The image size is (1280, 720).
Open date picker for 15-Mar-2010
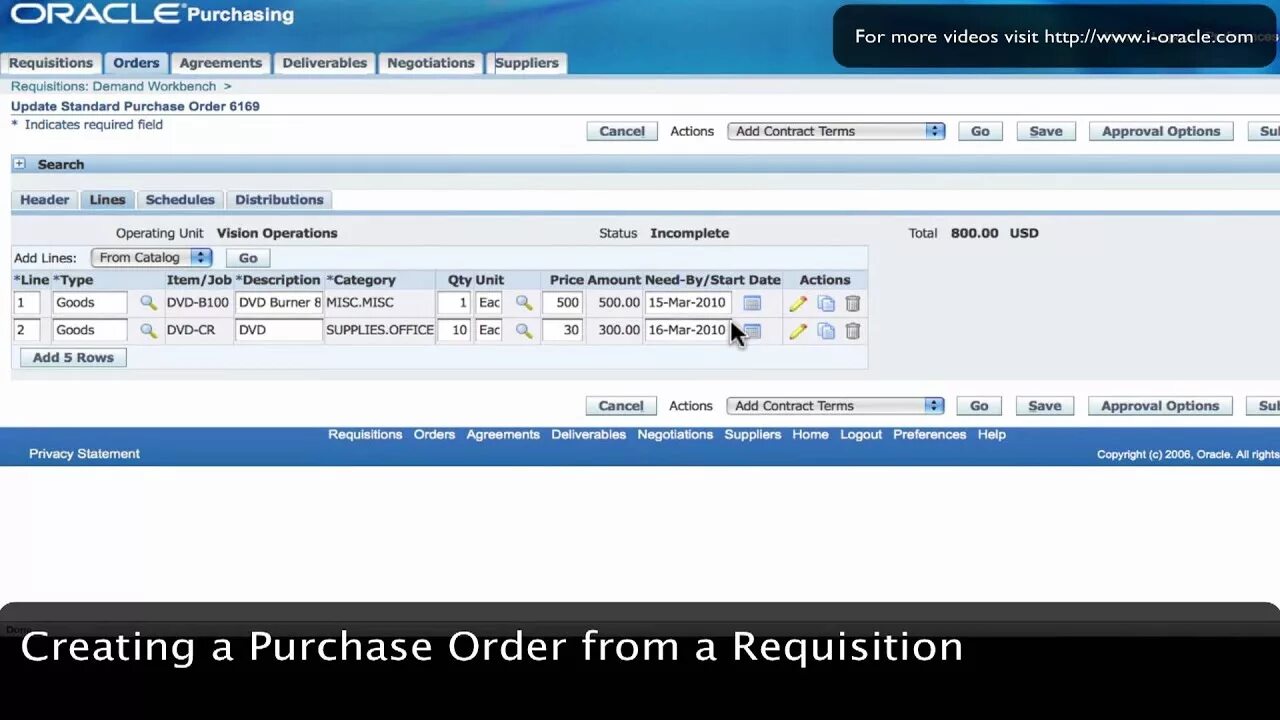(752, 303)
